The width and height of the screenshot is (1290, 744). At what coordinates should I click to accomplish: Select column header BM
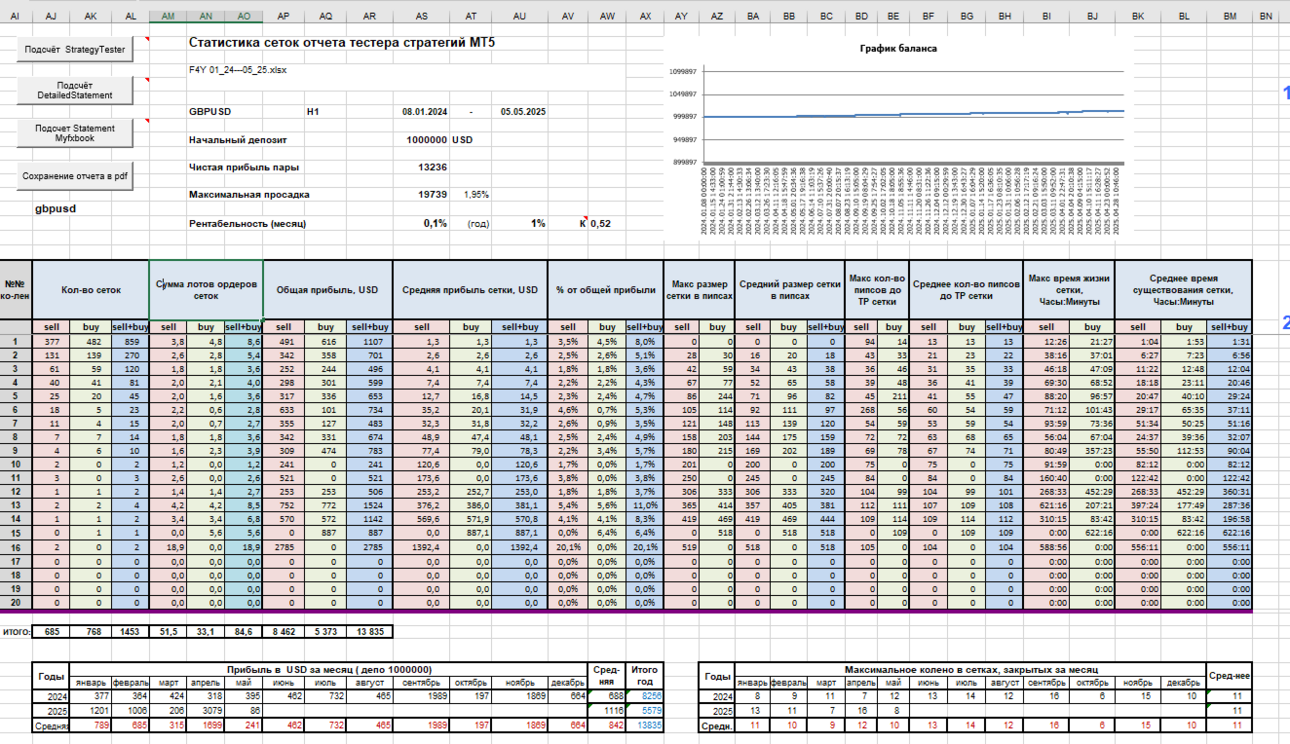tap(1230, 16)
